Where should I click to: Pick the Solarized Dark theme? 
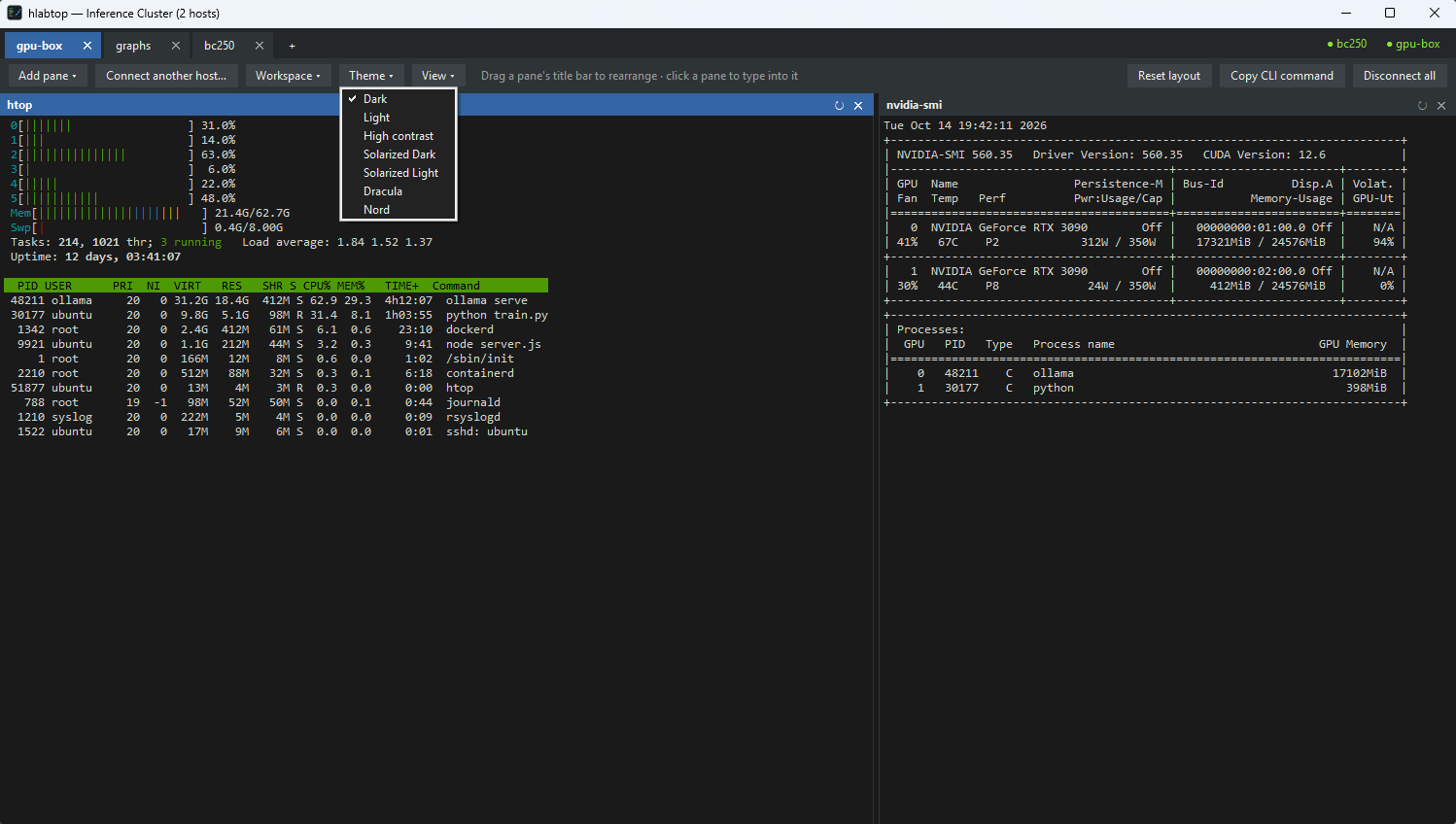[x=399, y=154]
